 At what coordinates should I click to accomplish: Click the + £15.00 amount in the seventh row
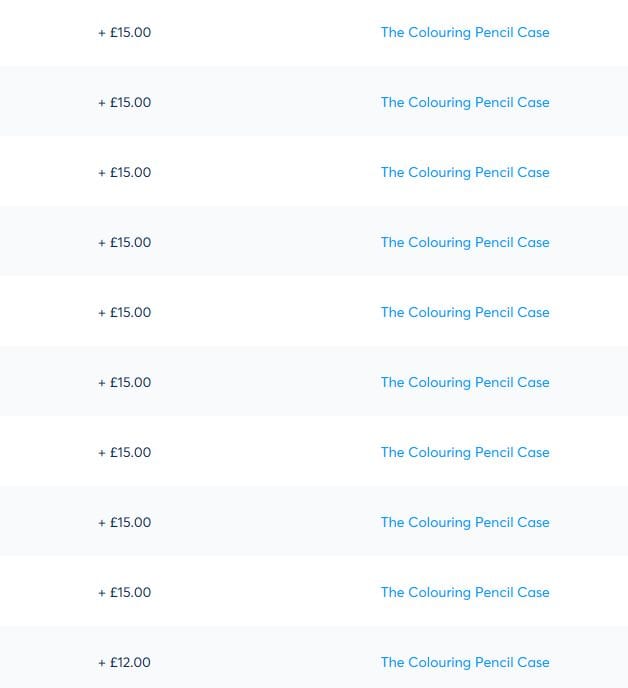(125, 452)
